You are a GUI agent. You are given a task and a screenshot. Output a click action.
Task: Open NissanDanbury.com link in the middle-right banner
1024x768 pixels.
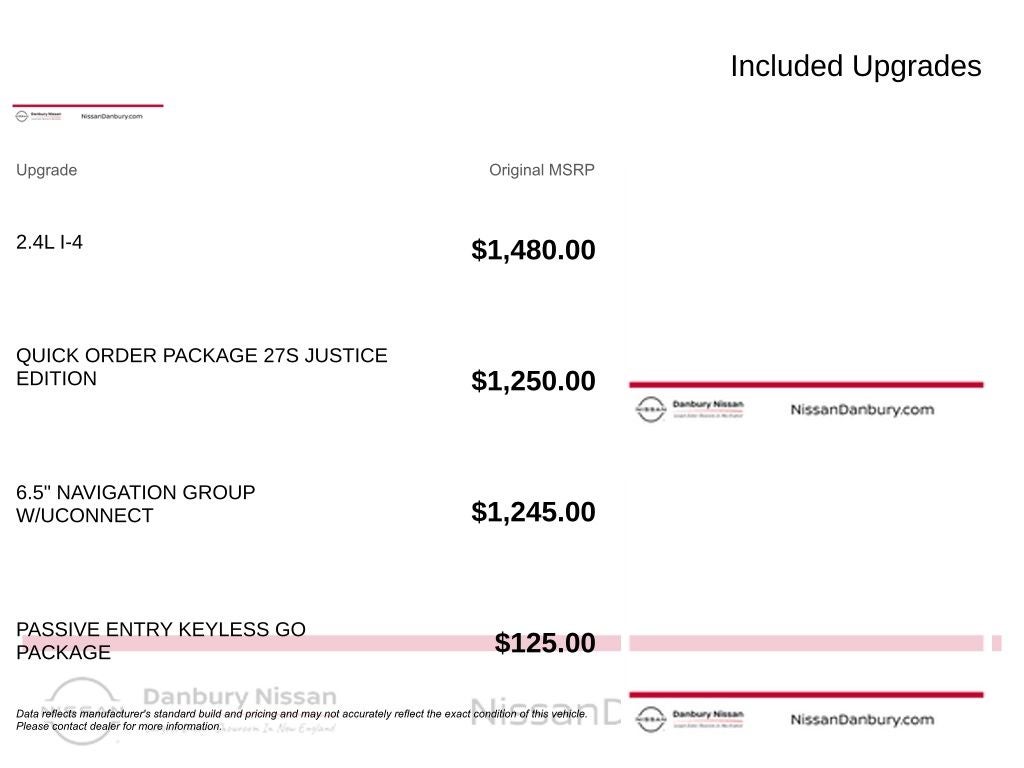862,409
